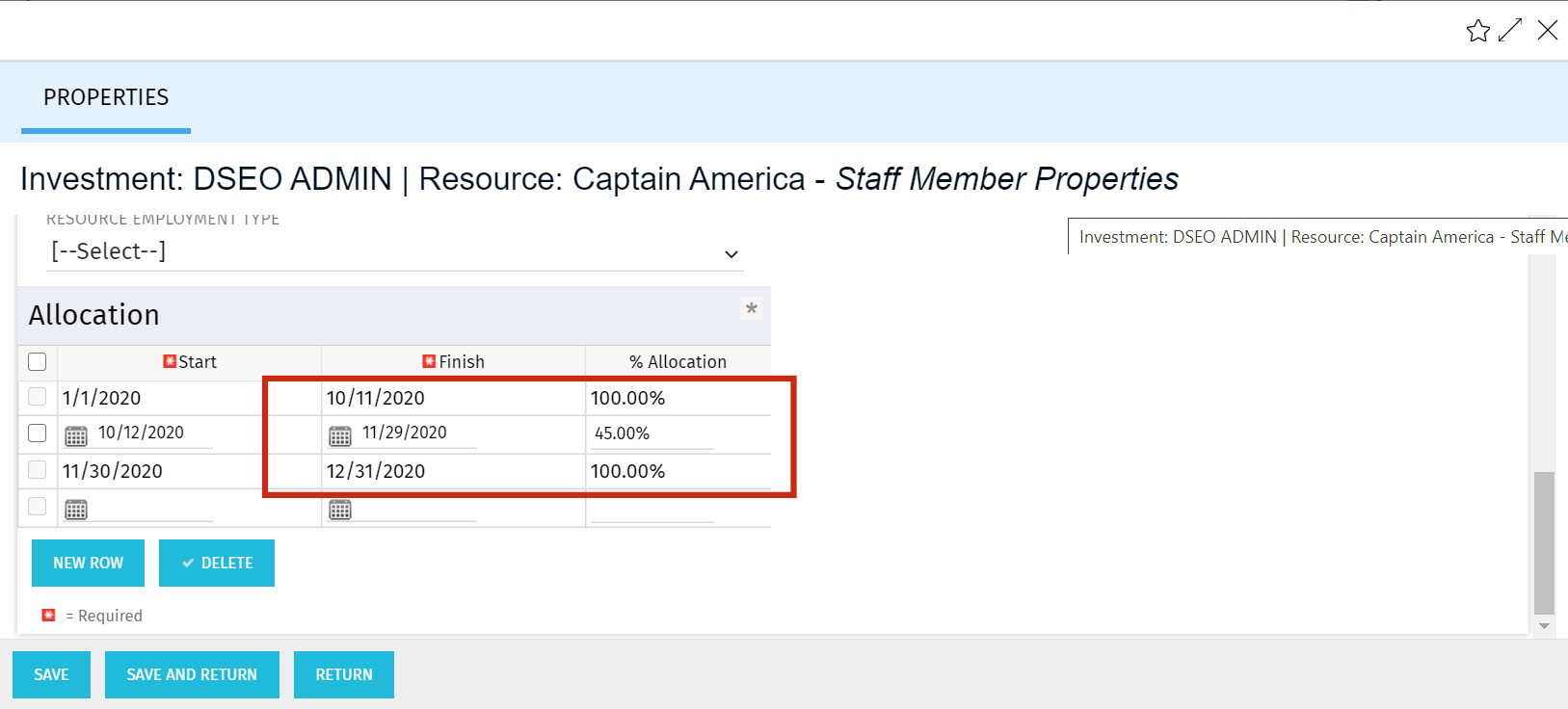
Task: Click the Finish date 12/31/2020
Action: point(375,471)
